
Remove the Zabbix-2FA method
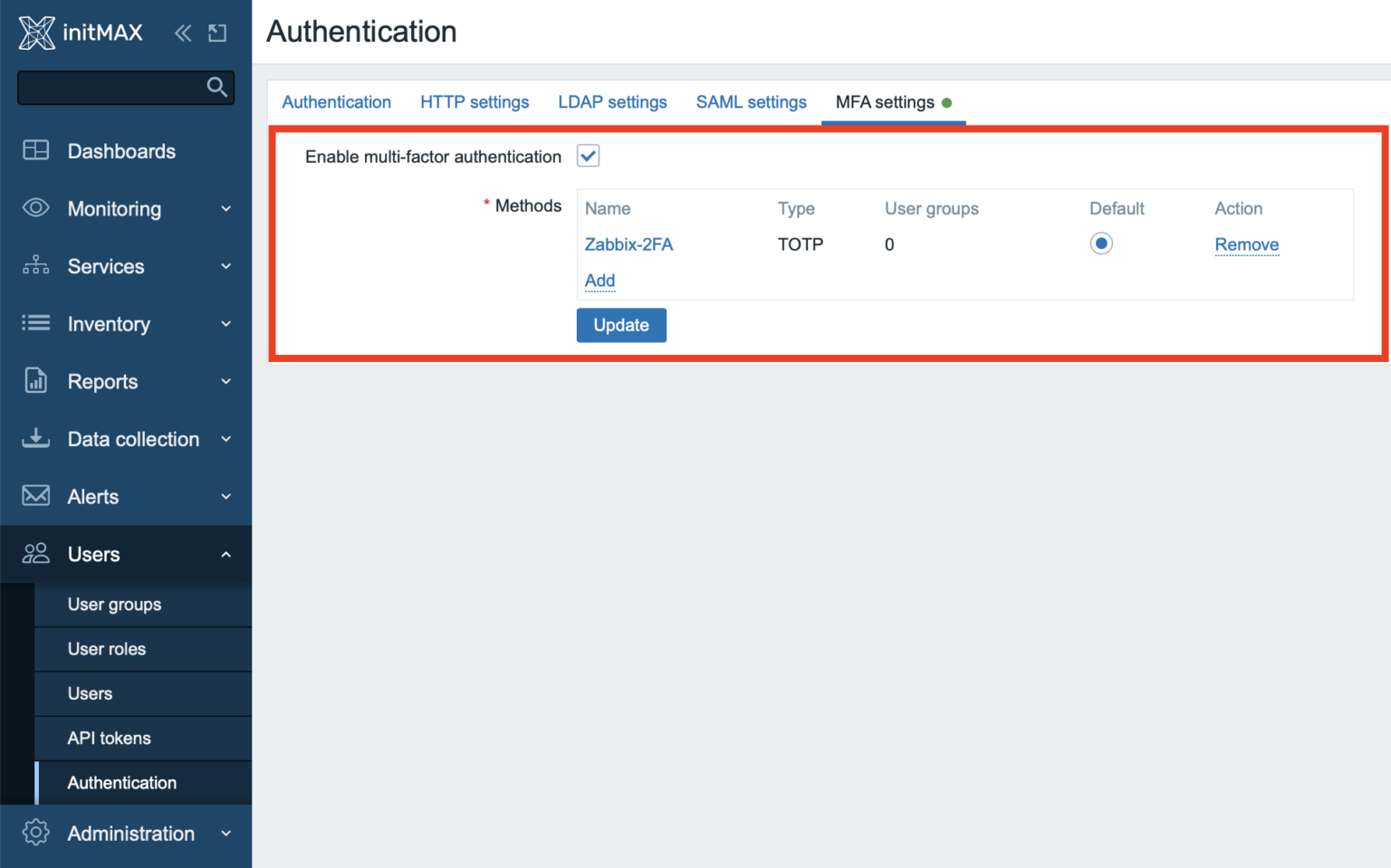[1247, 244]
